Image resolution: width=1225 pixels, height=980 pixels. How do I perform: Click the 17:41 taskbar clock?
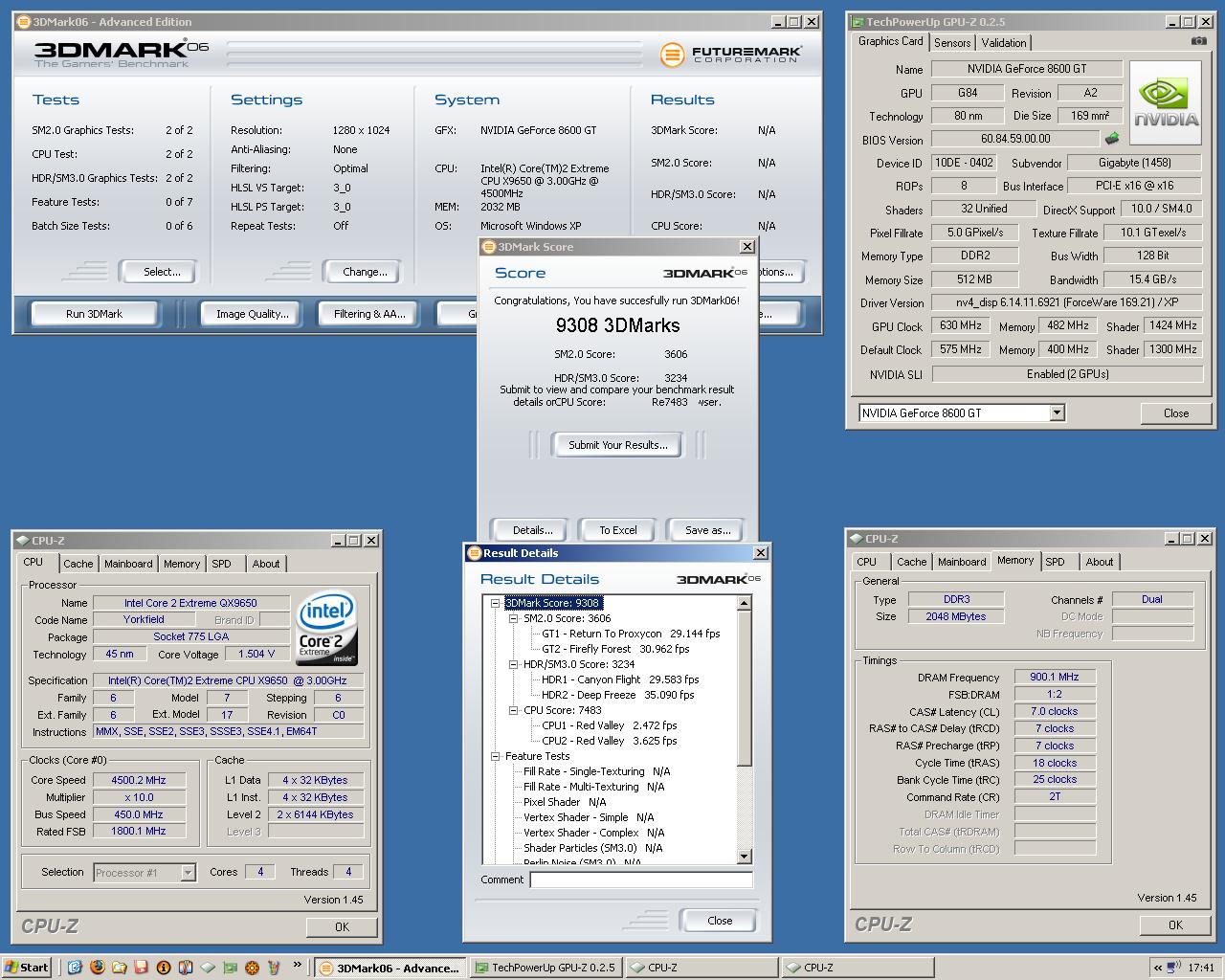[1200, 968]
